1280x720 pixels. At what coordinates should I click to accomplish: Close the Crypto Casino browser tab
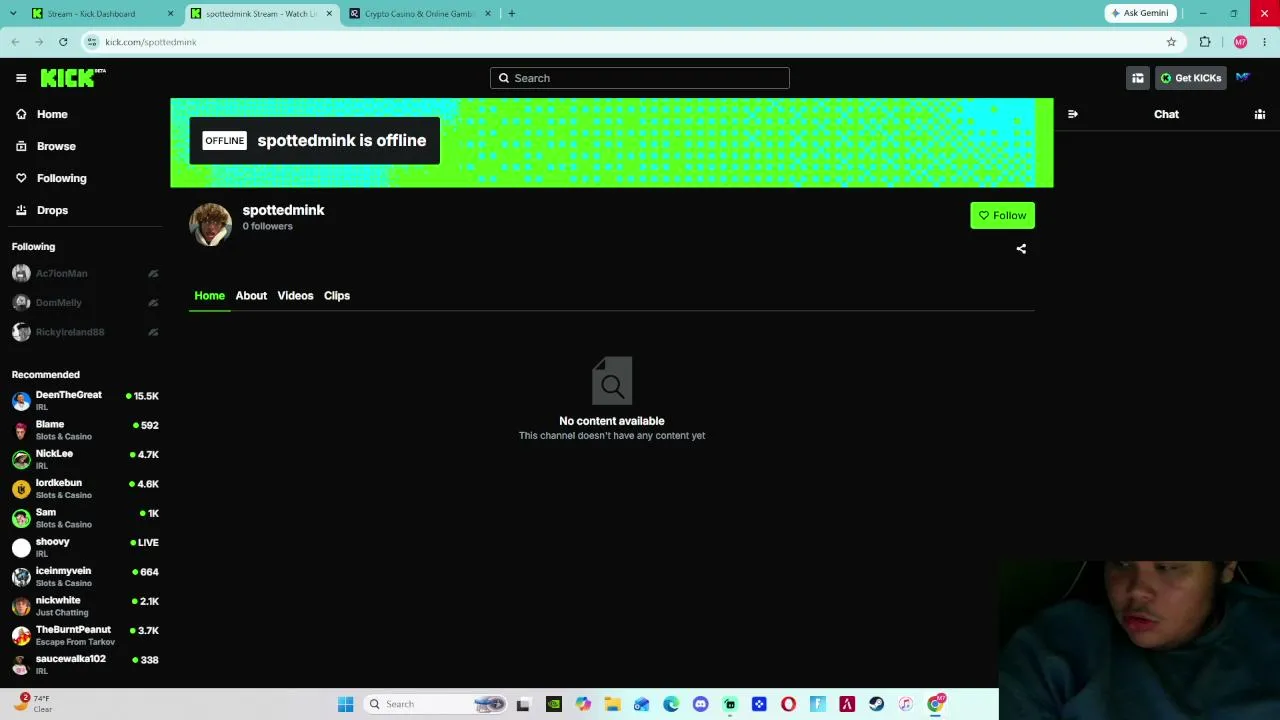coord(488,14)
